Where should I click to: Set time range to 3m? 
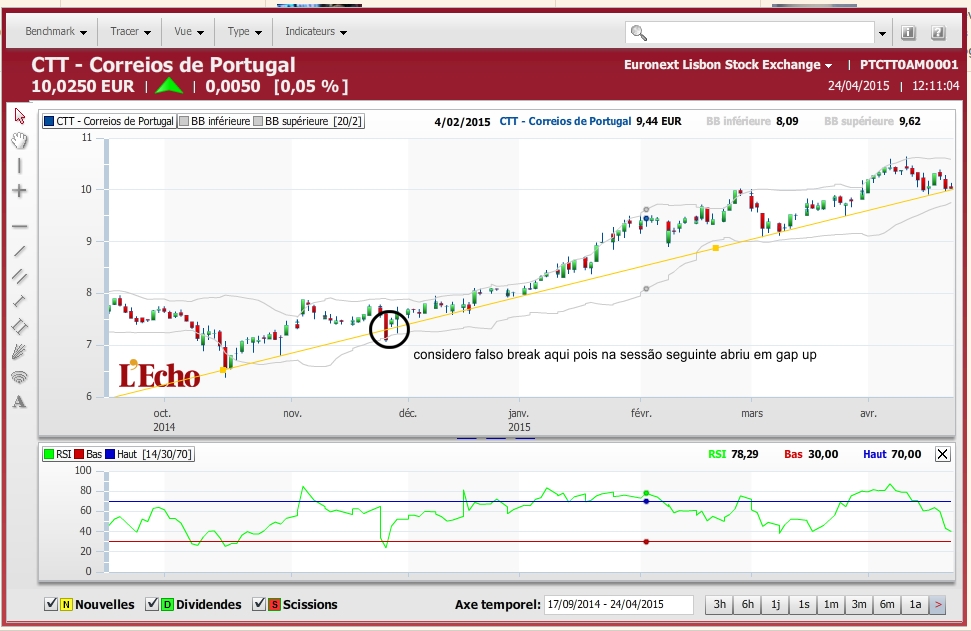859,604
